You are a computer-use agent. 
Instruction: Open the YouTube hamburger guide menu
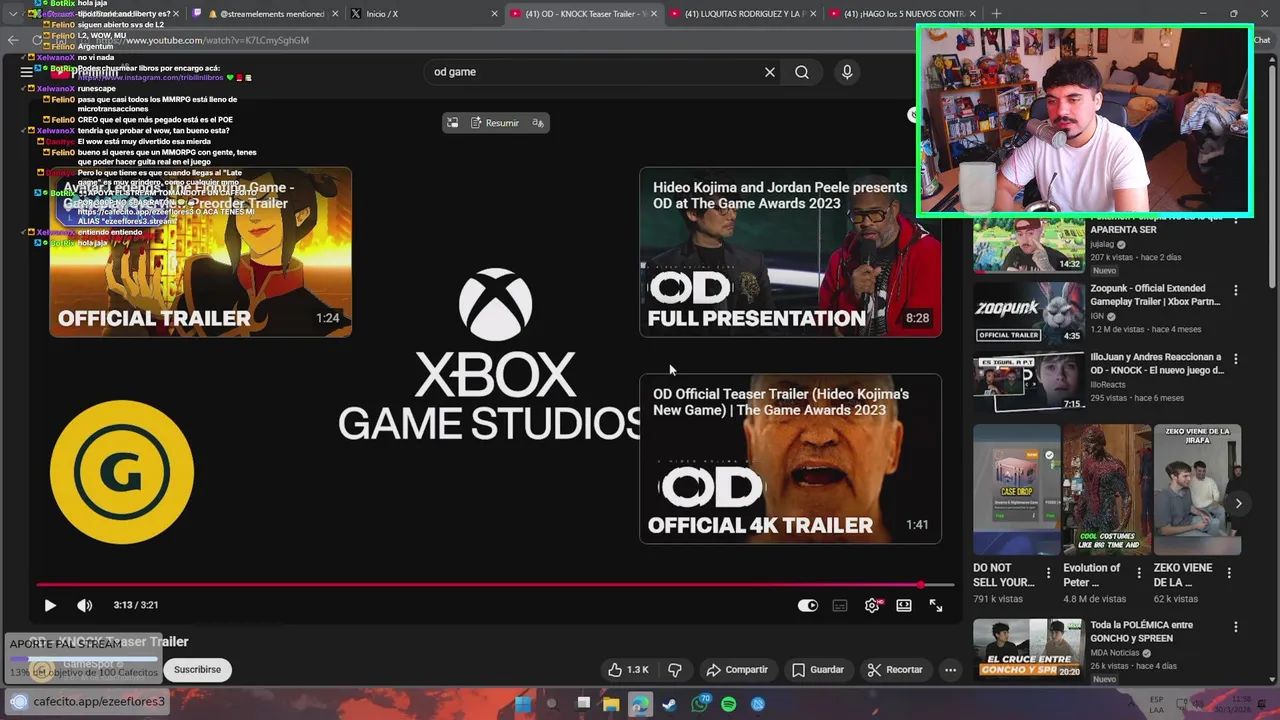26,72
